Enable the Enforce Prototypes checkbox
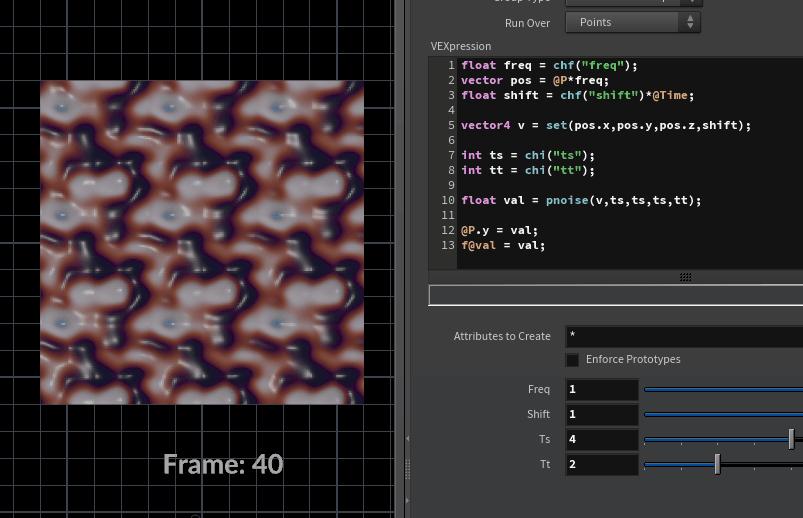 tap(572, 360)
